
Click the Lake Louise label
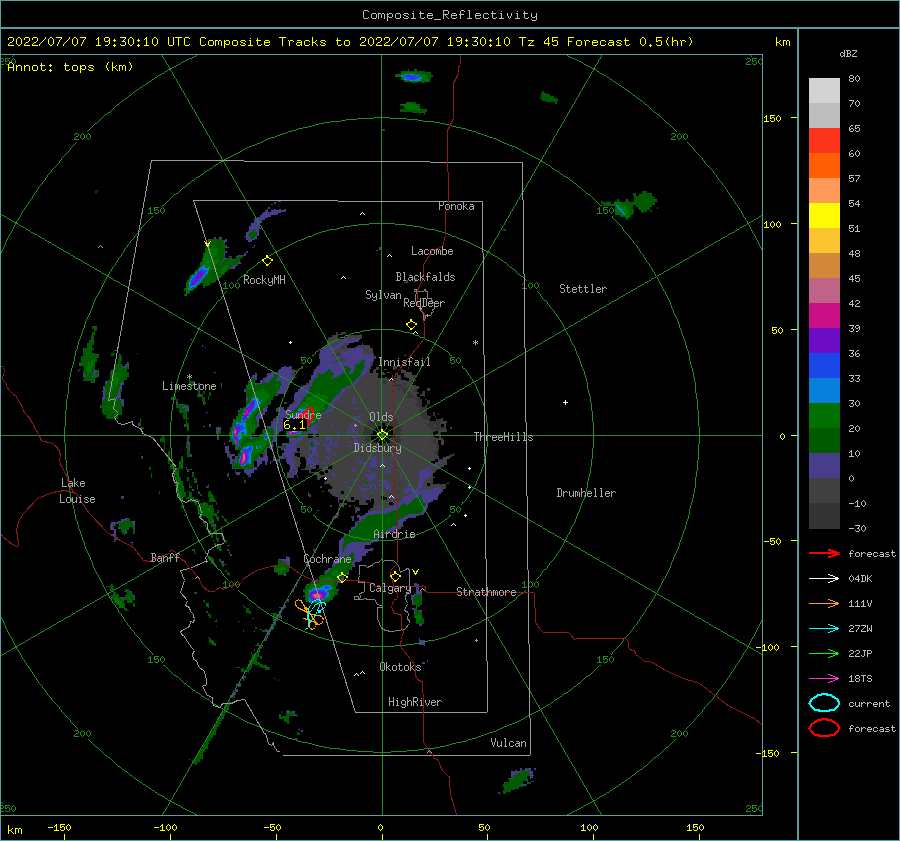point(77,491)
